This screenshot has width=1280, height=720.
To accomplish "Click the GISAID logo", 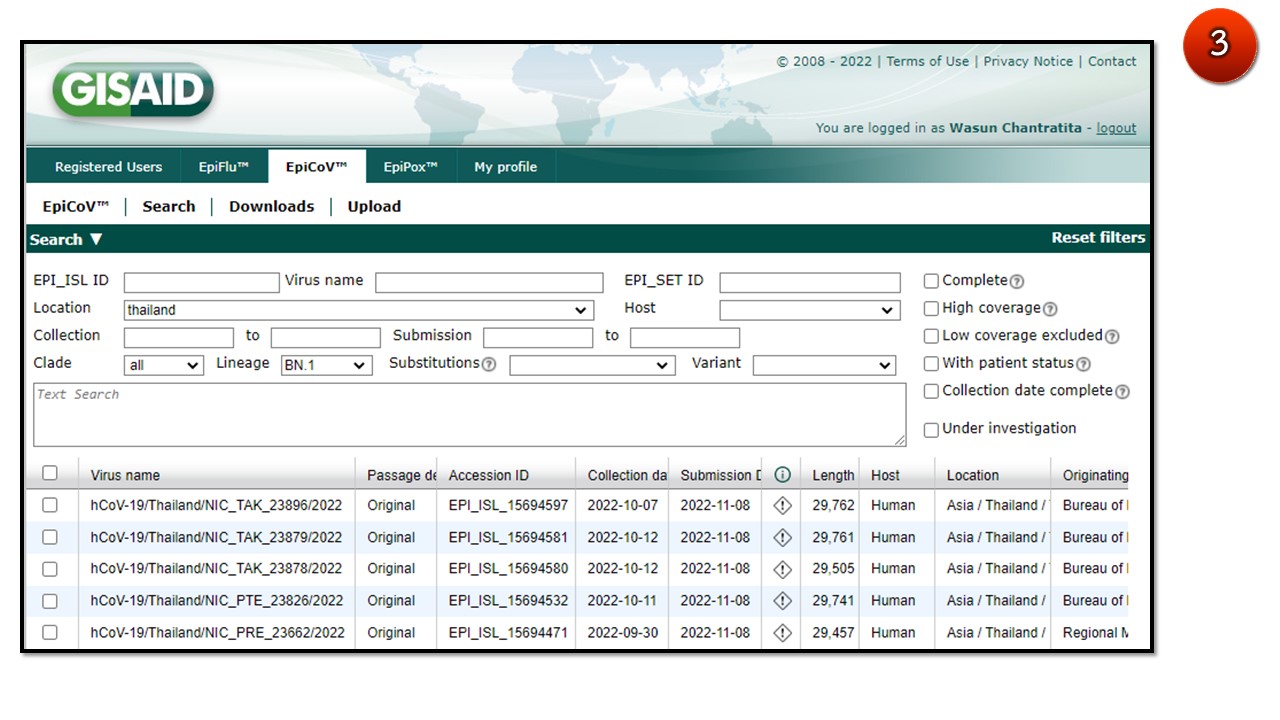I will click(133, 91).
